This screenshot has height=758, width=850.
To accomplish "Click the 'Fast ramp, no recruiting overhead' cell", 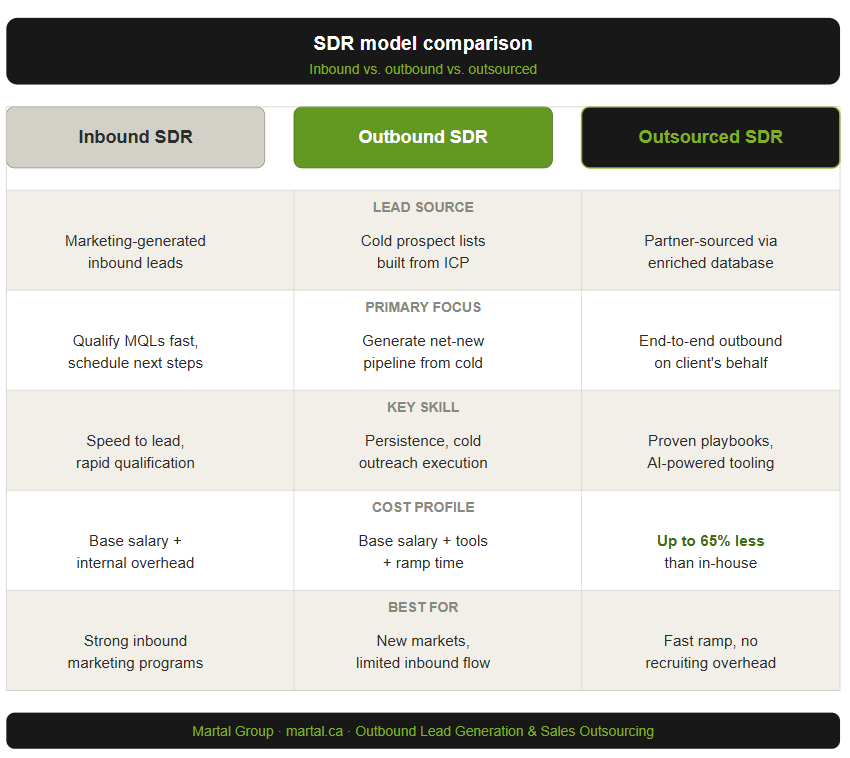I will click(x=710, y=652).
